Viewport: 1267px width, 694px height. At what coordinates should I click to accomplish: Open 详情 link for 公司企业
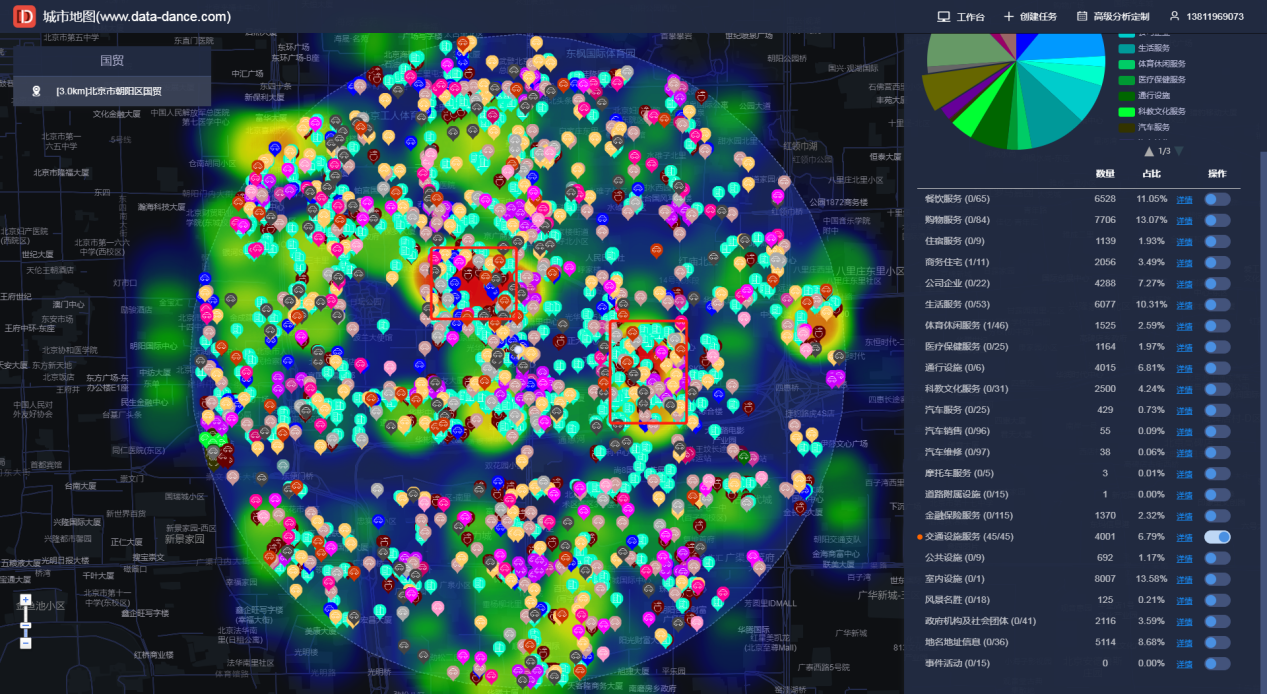[1184, 284]
